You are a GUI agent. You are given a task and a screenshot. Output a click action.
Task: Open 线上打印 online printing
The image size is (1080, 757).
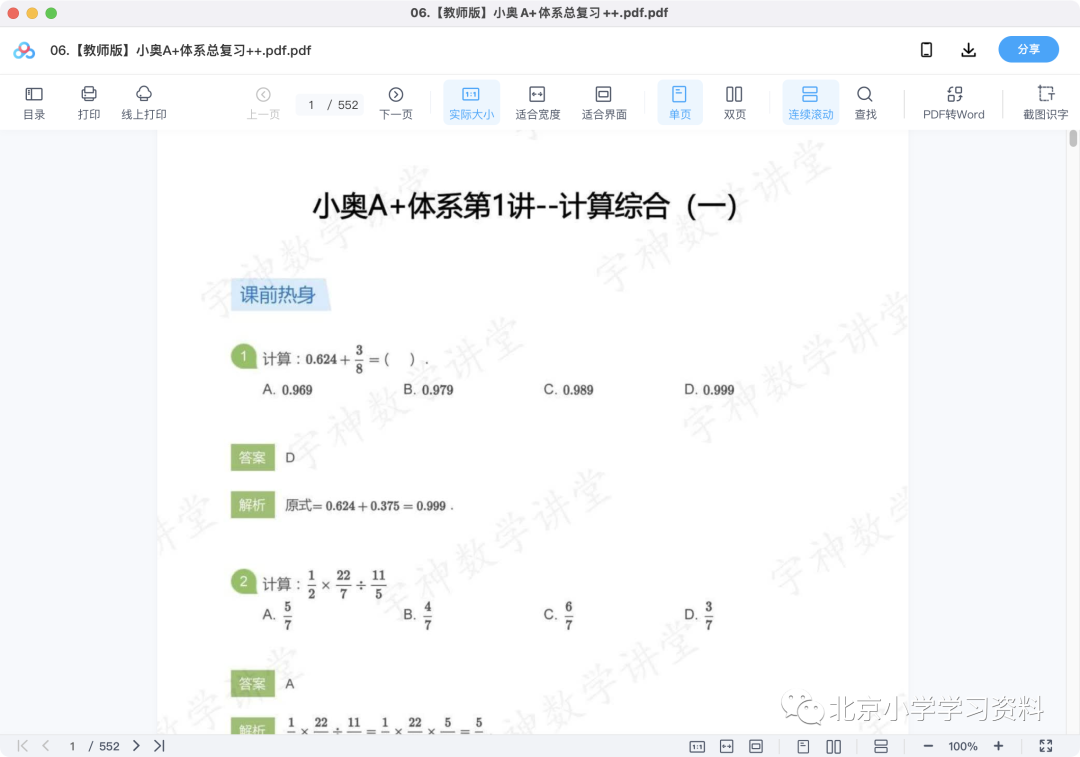click(x=144, y=103)
